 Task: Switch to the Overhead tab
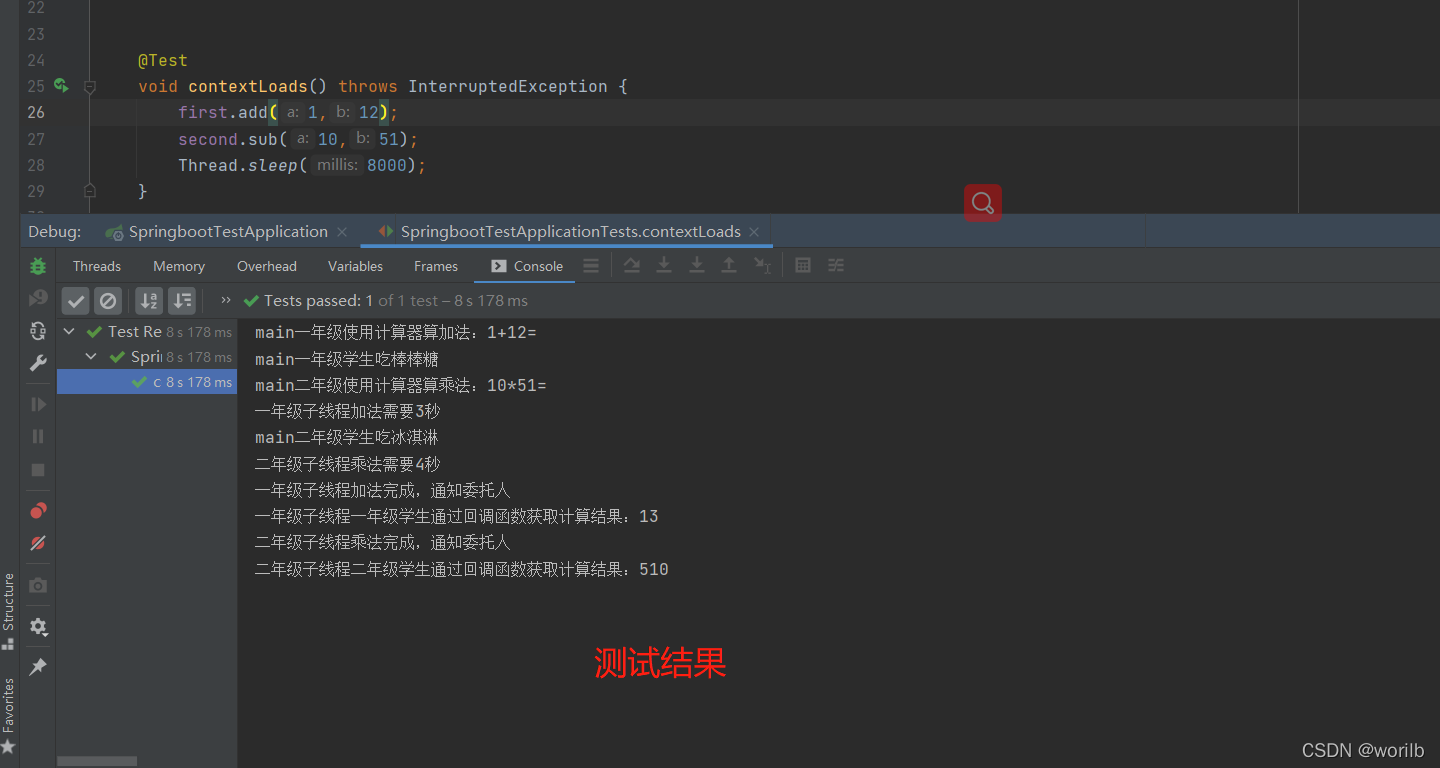[267, 266]
